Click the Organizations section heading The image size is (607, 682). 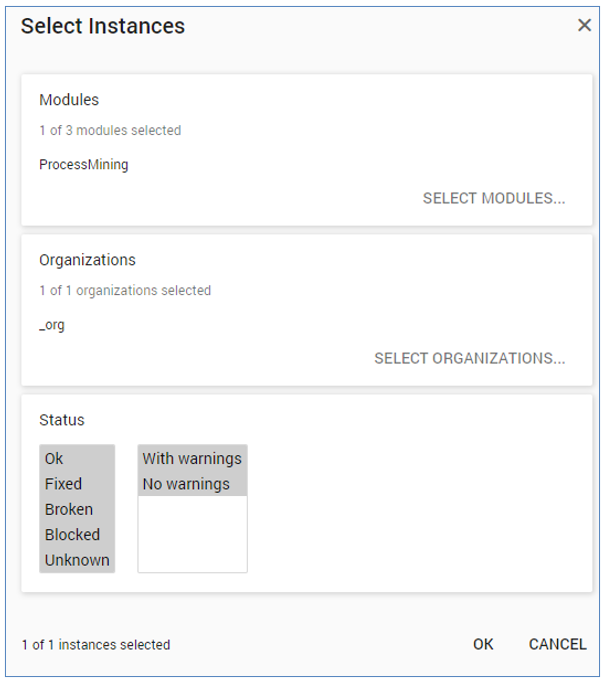click(x=87, y=260)
